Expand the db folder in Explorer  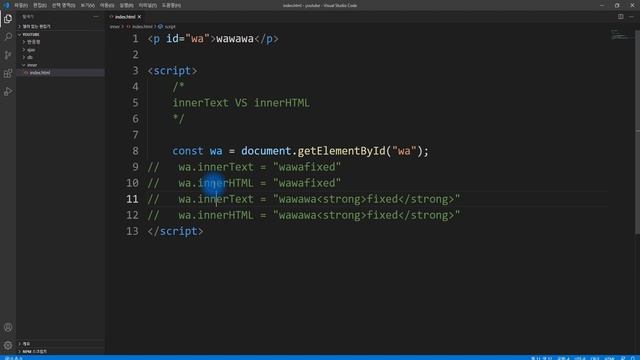(60, 57)
